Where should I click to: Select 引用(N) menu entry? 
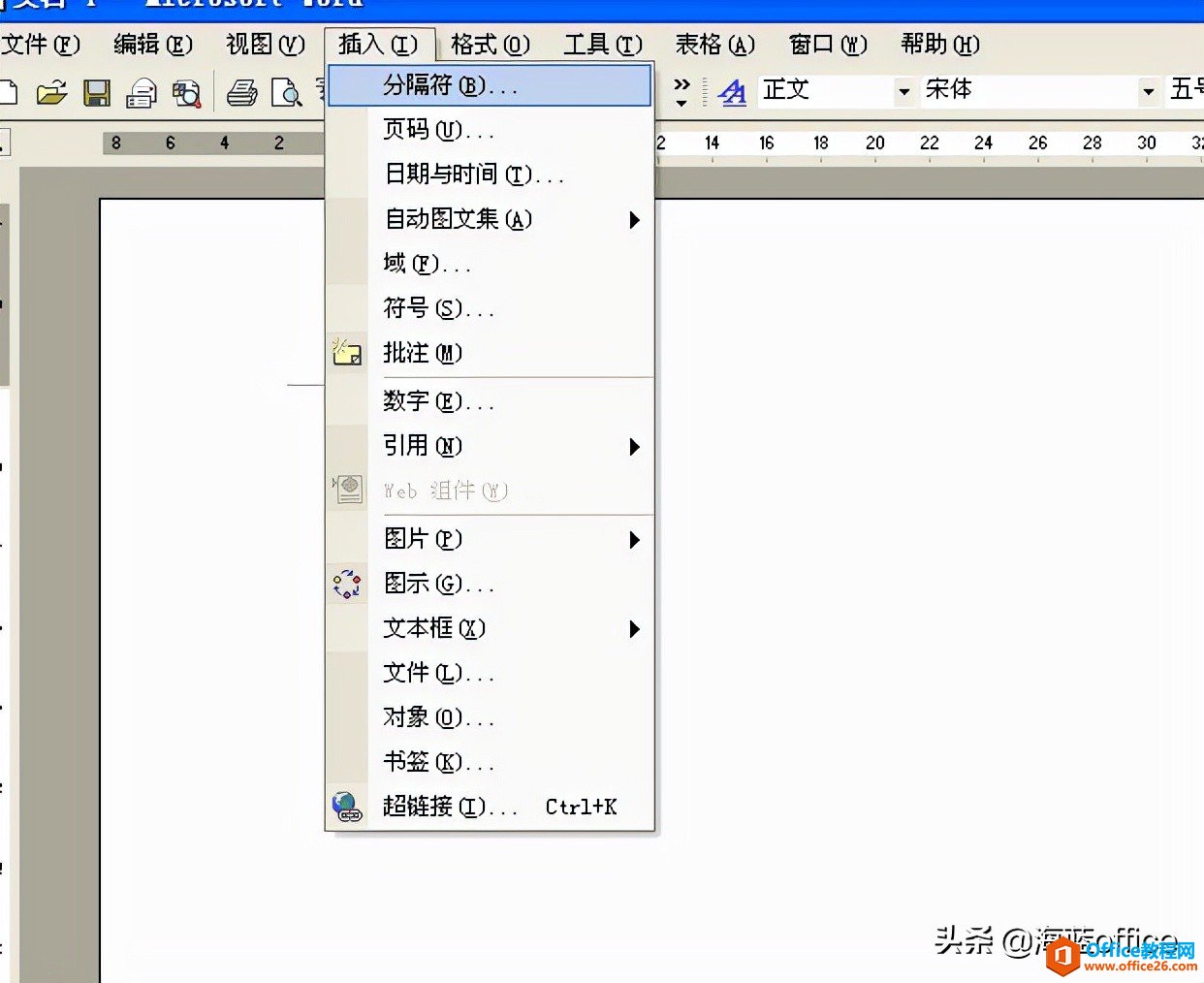coord(490,446)
